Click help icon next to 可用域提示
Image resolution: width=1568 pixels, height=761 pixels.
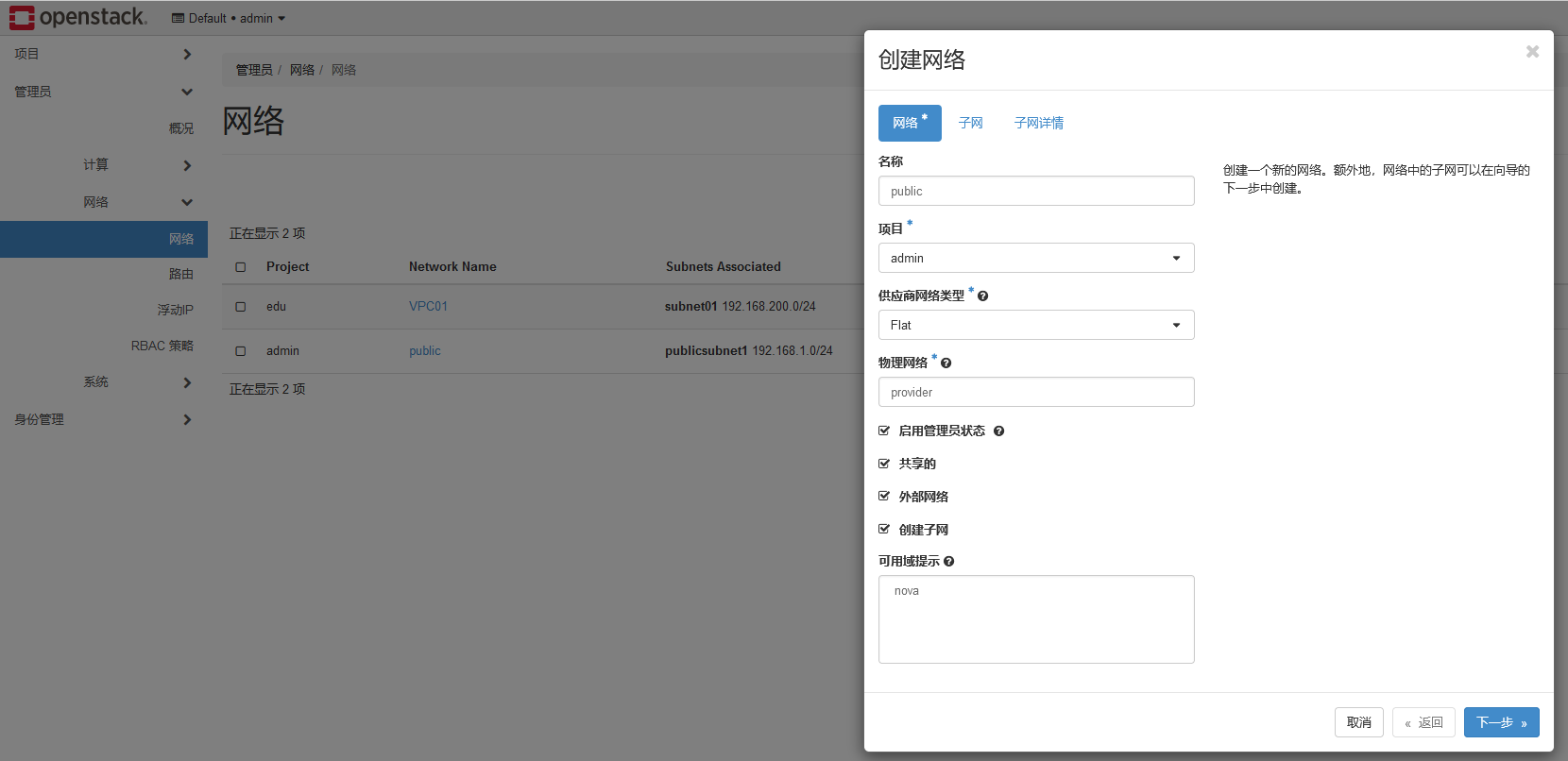948,562
